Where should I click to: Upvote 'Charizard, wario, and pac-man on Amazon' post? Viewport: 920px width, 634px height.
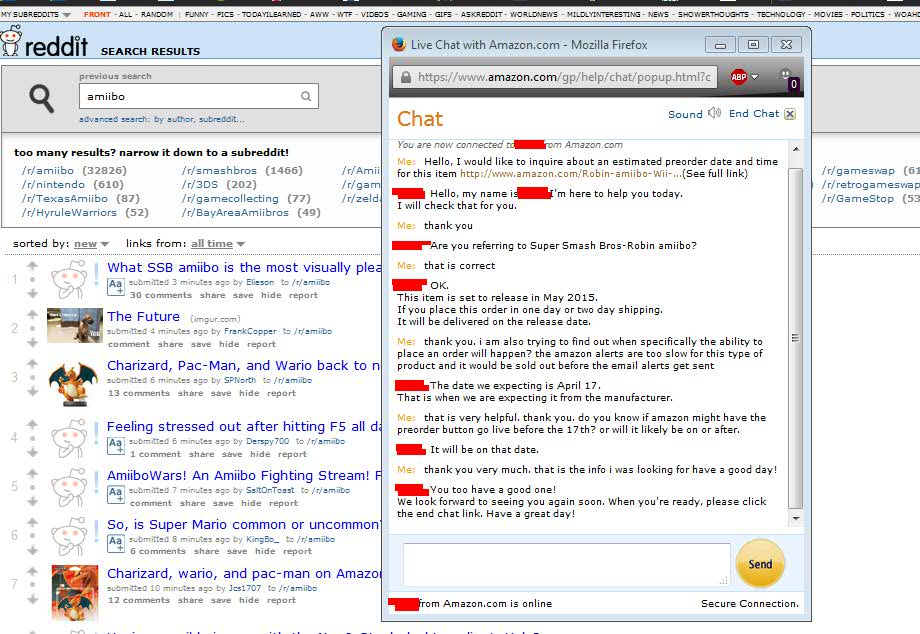(x=32, y=571)
